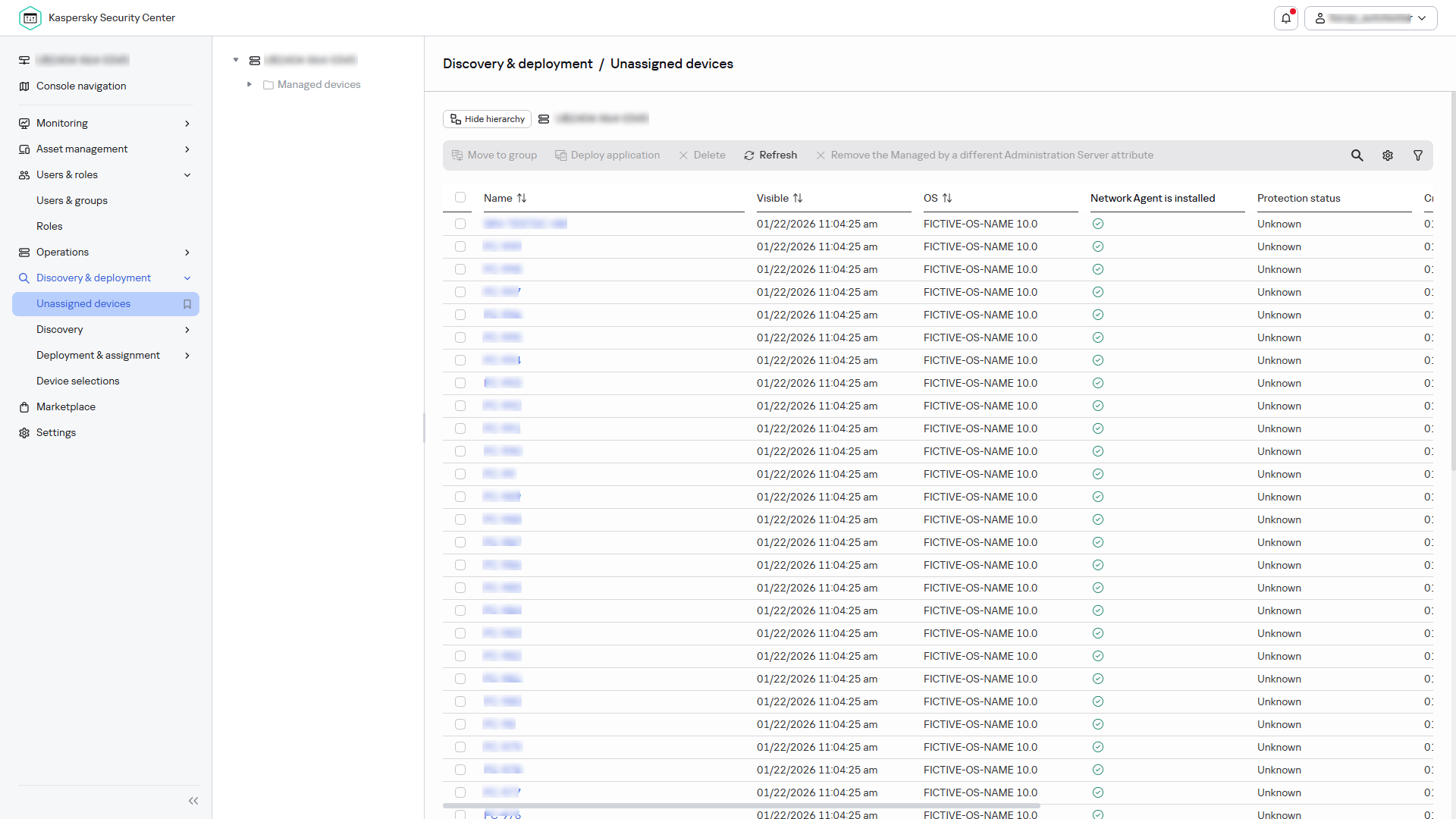Sort by Name column arrows

click(522, 198)
